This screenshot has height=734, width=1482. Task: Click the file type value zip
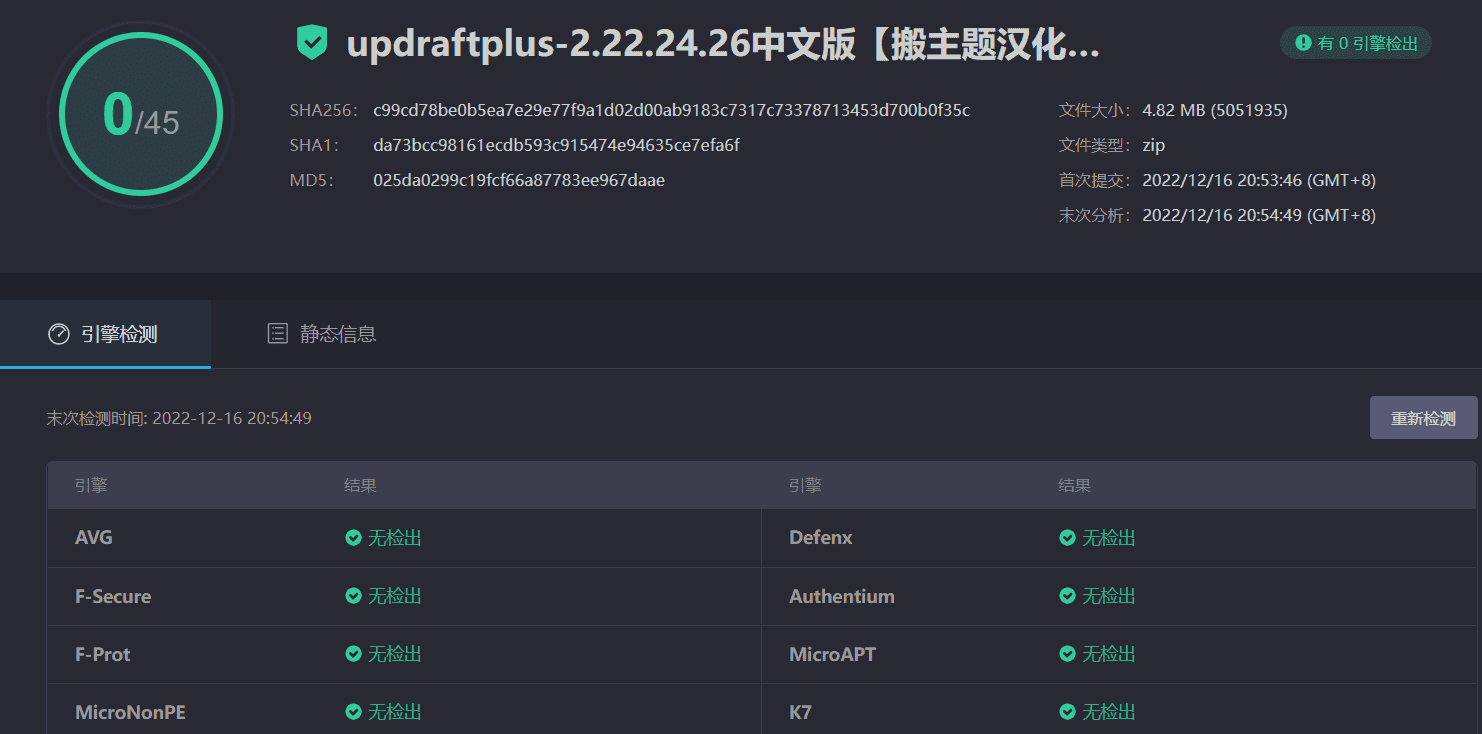(1154, 145)
